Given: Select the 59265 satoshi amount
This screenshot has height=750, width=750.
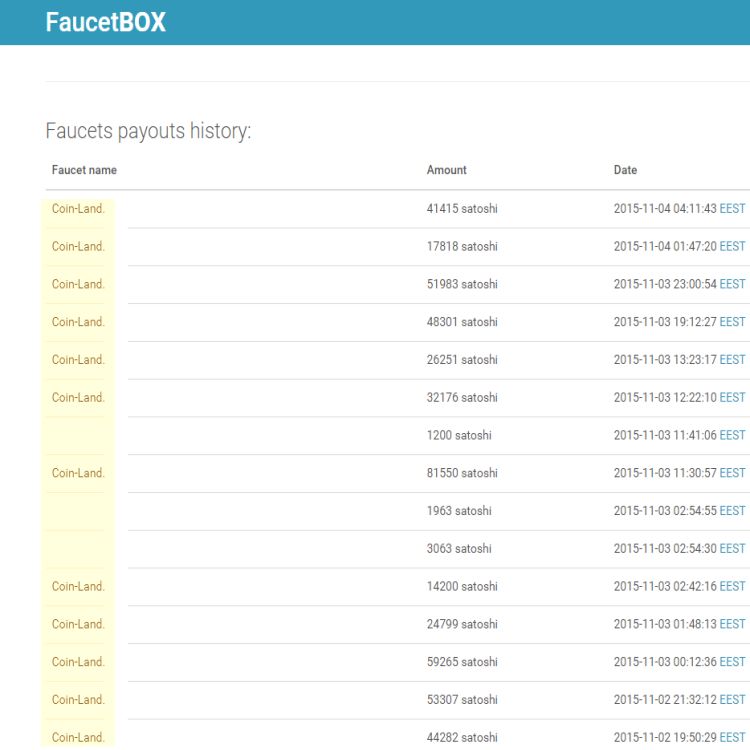Looking at the screenshot, I should click(462, 662).
